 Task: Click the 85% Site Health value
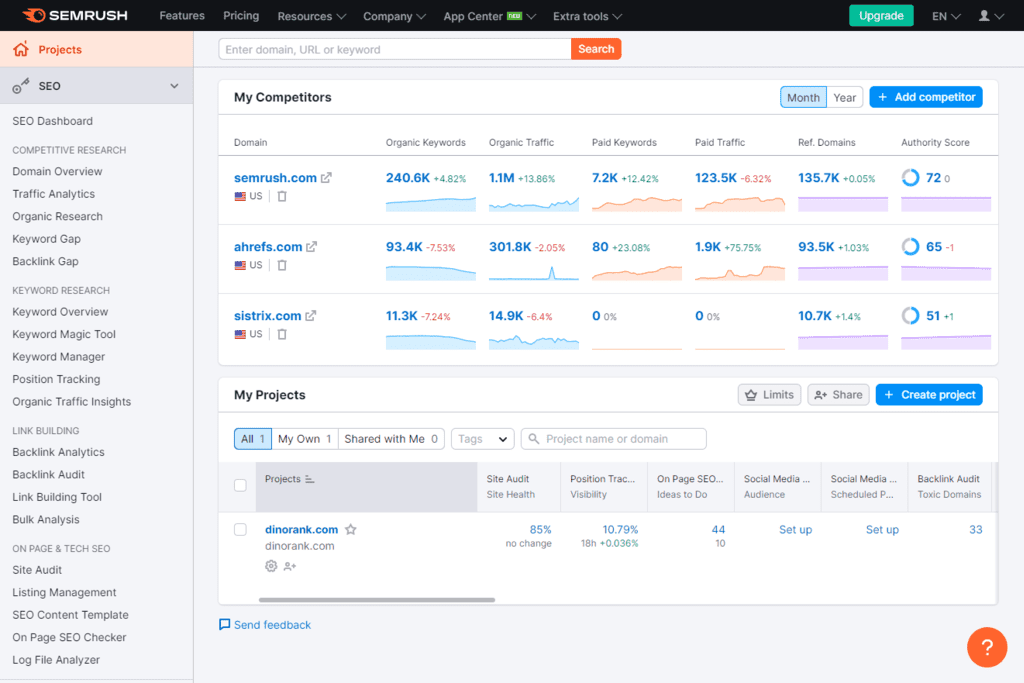540,530
